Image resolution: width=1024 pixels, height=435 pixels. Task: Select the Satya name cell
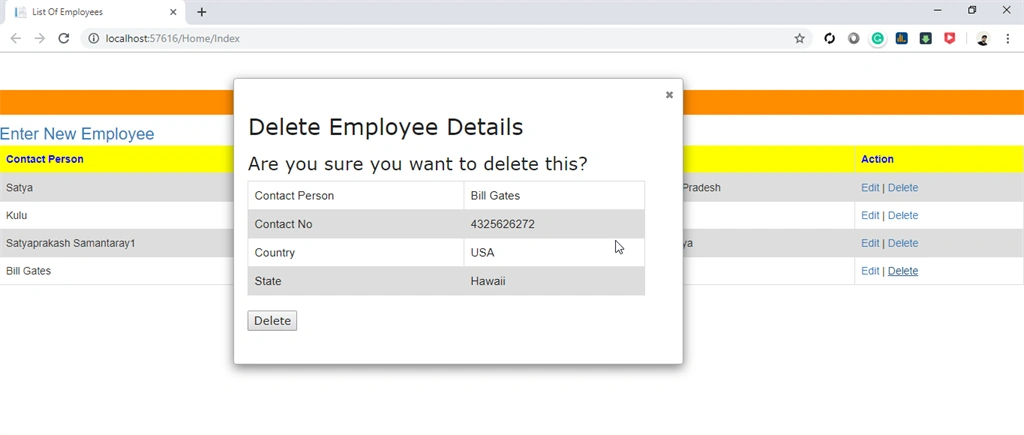[x=20, y=187]
